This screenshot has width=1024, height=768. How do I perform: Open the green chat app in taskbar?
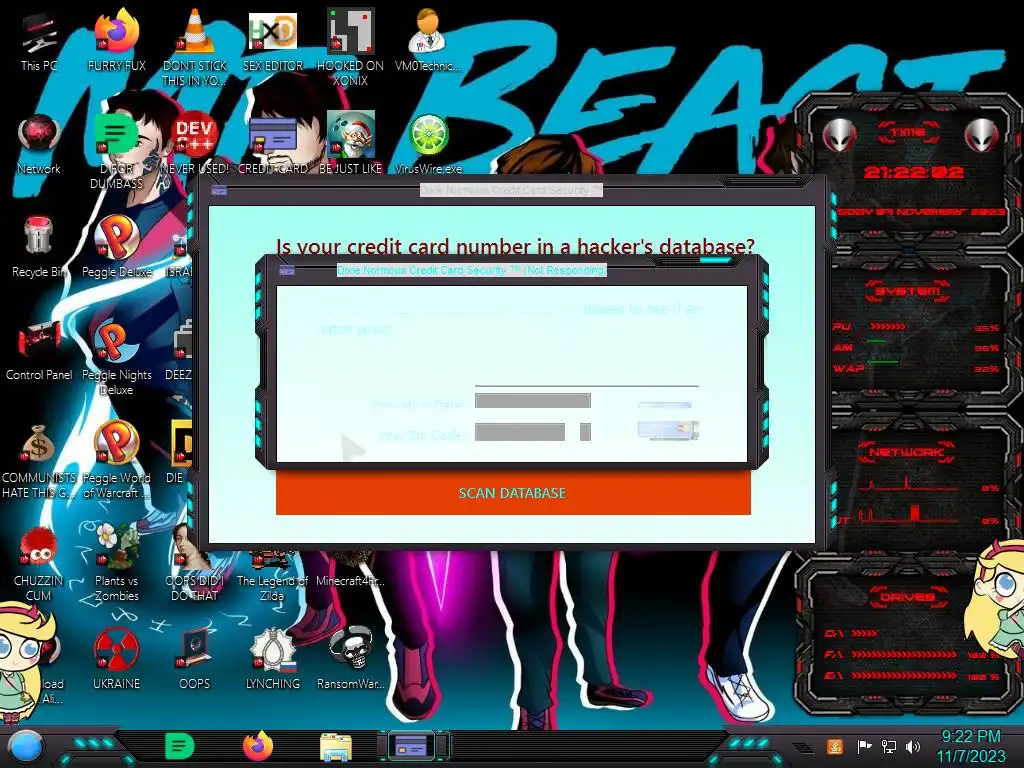(x=180, y=746)
